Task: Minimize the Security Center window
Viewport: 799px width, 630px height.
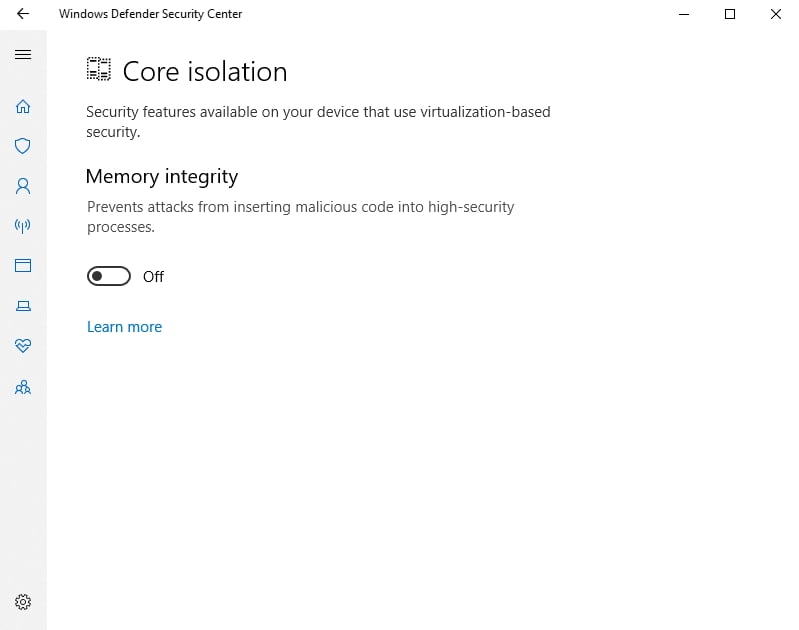Action: coord(684,14)
